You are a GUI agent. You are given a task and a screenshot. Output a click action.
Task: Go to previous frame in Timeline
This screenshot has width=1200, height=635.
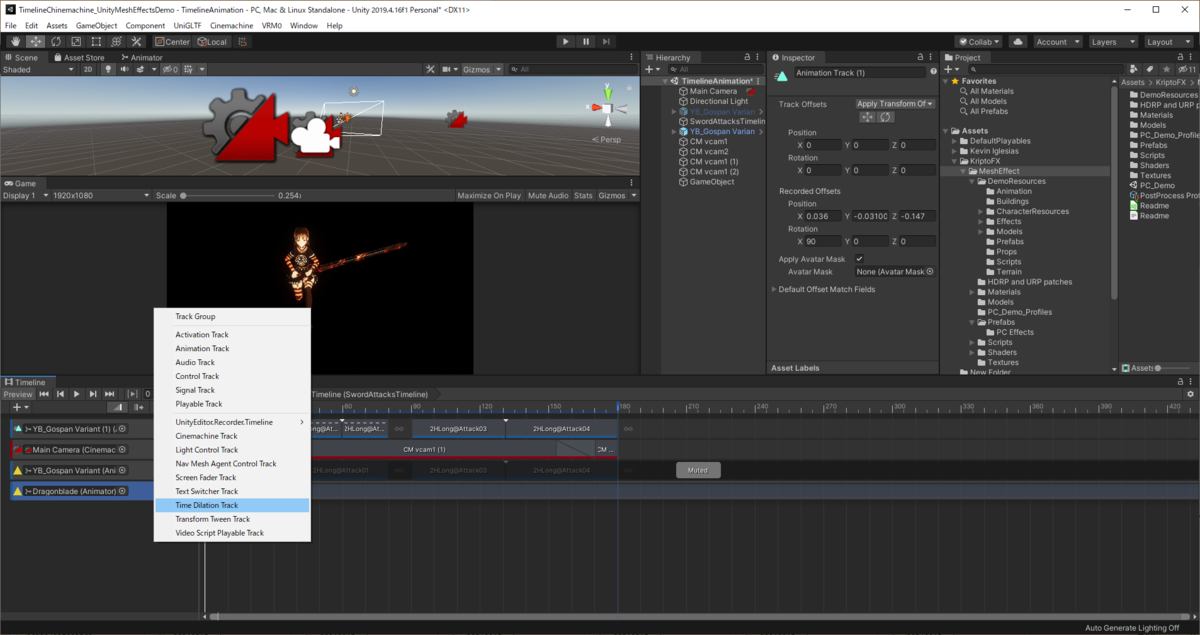60,394
